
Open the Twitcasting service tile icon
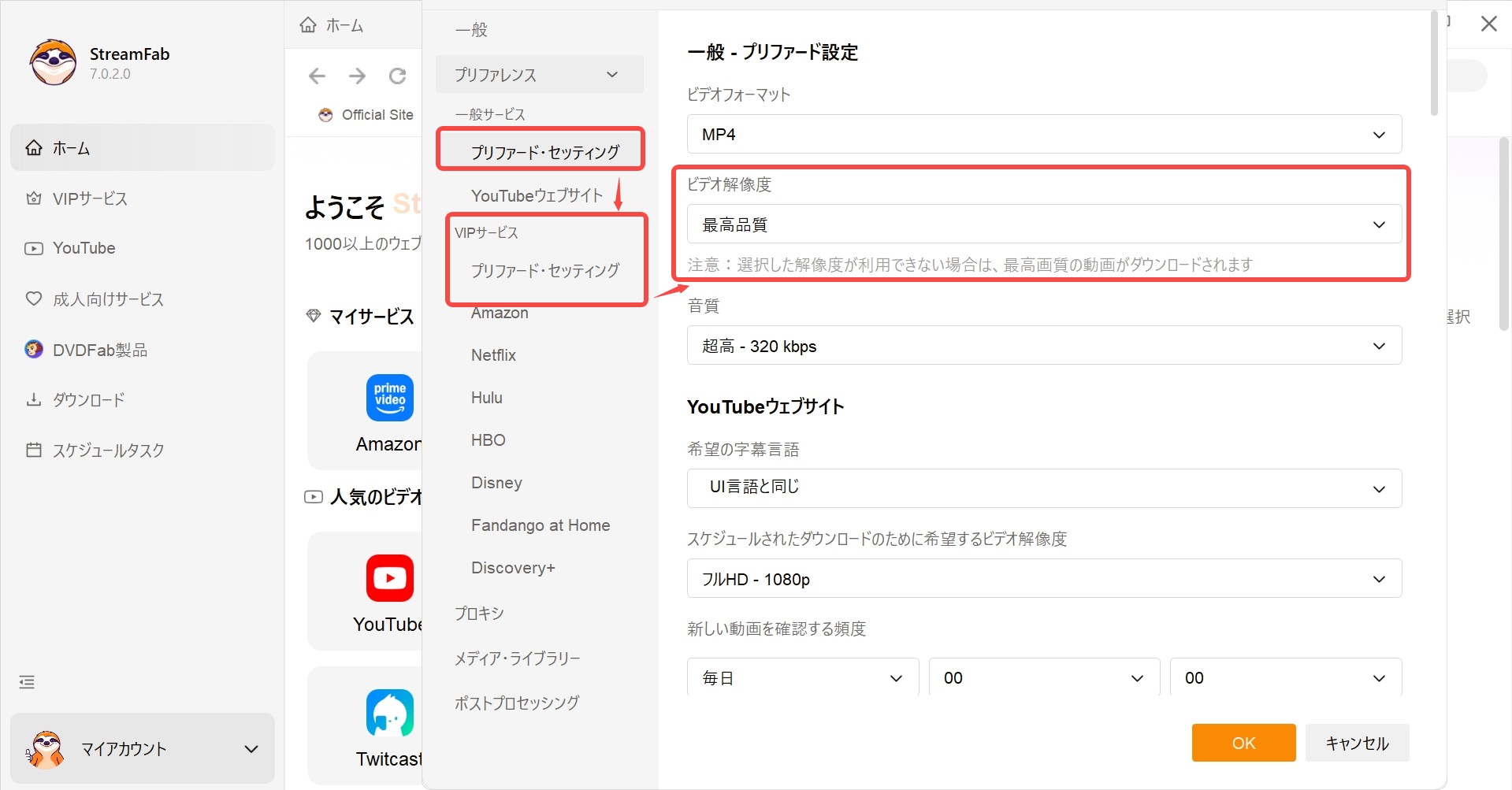[390, 713]
